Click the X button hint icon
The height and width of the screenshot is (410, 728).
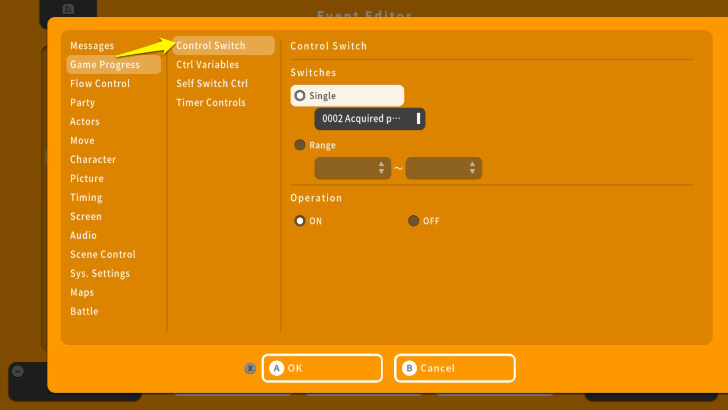pos(250,369)
